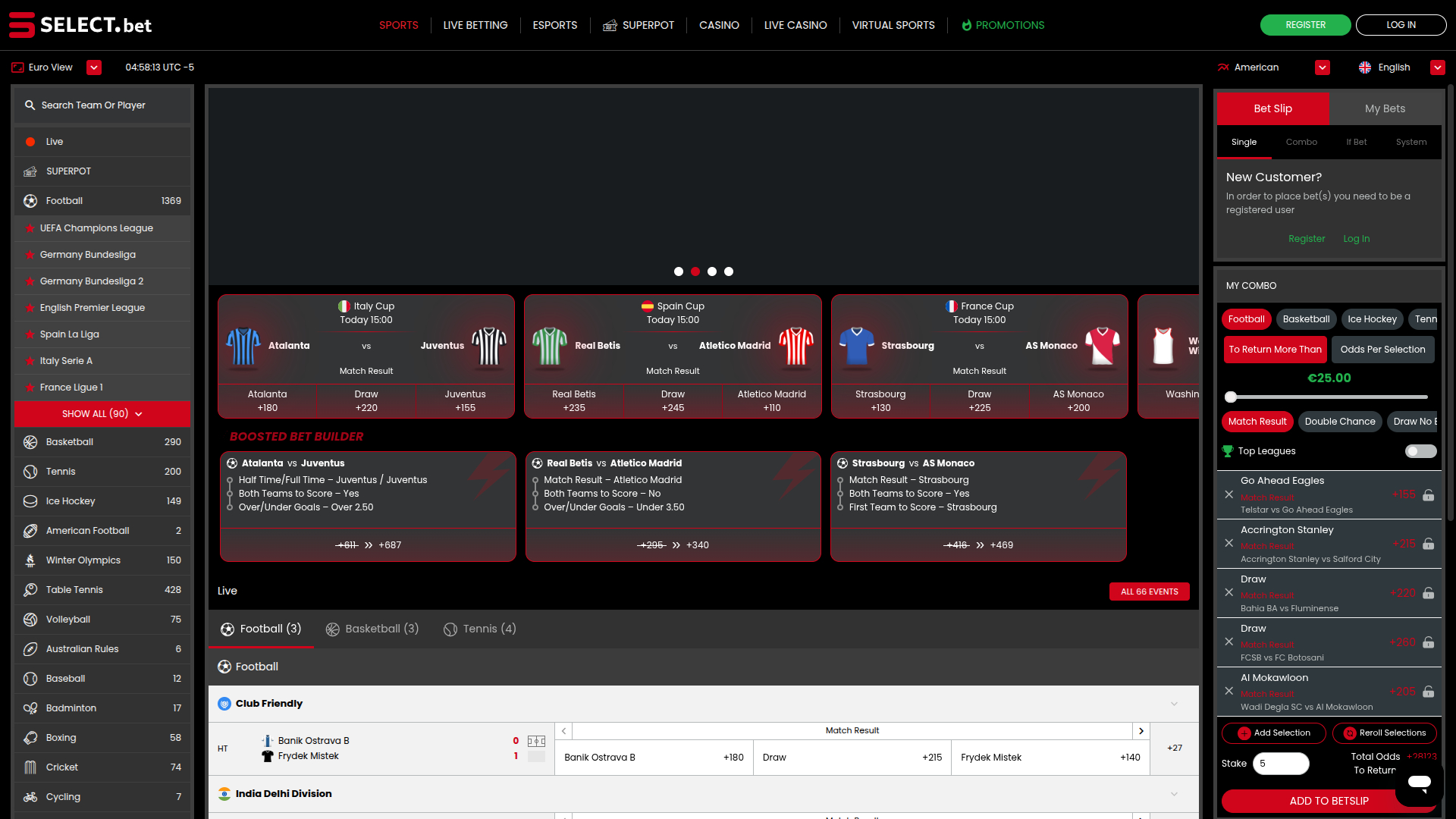
Task: Adjust the €25.00 combo return slider
Action: [1230, 397]
